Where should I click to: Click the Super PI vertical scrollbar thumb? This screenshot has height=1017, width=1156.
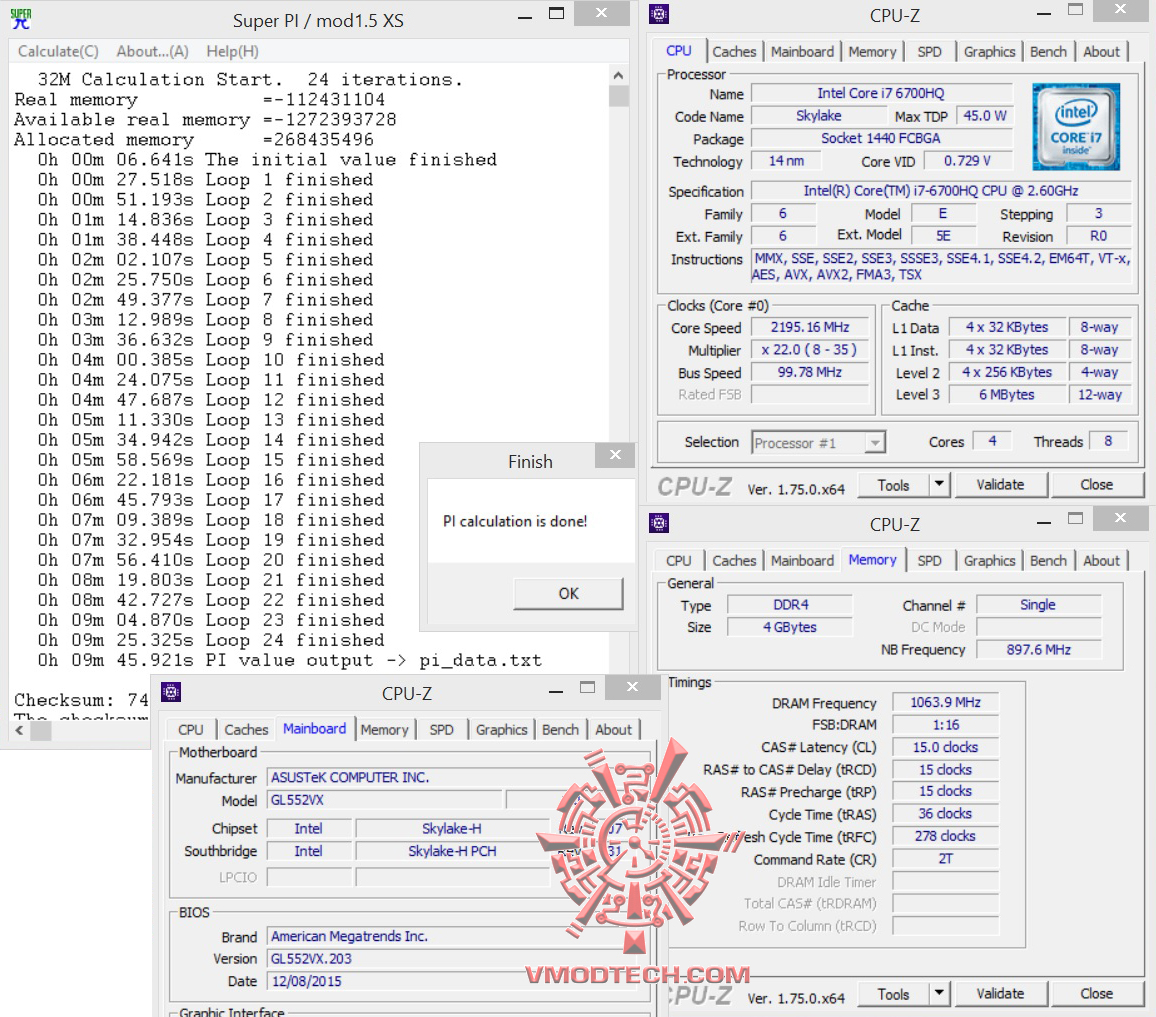point(619,97)
